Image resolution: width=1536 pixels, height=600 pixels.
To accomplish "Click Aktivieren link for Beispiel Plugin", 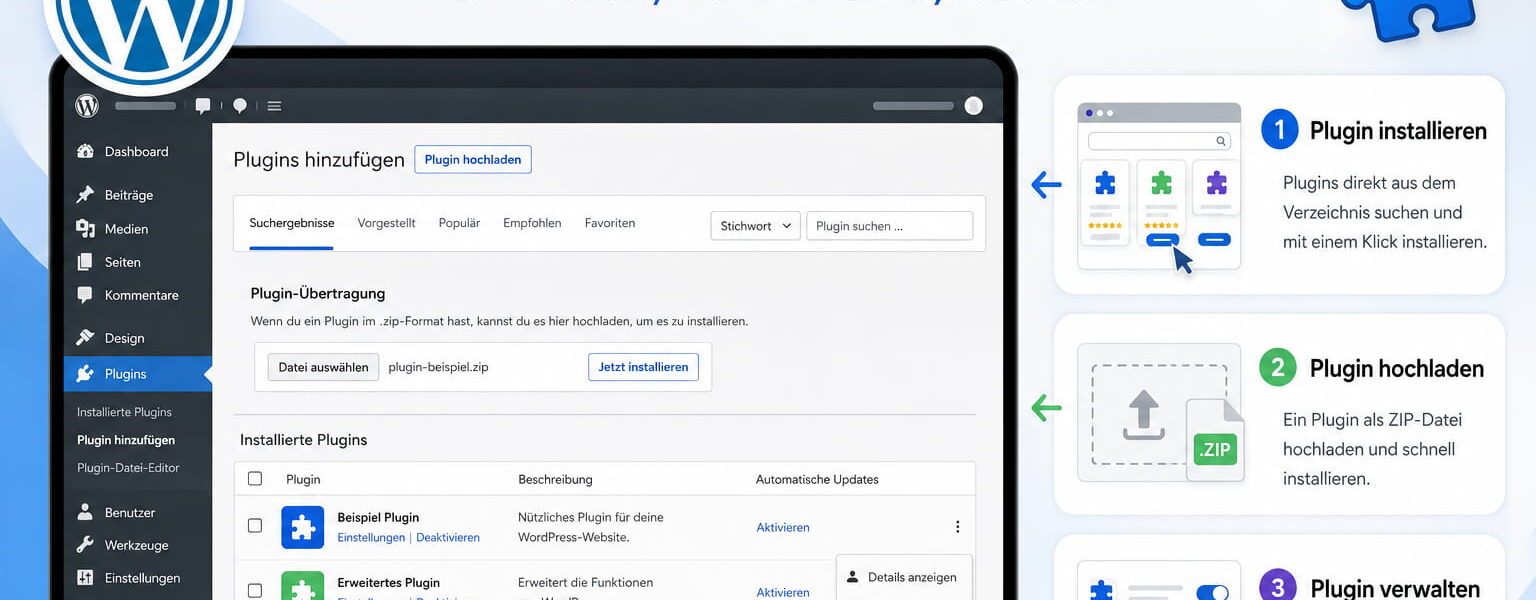I will pyautogui.click(x=783, y=527).
